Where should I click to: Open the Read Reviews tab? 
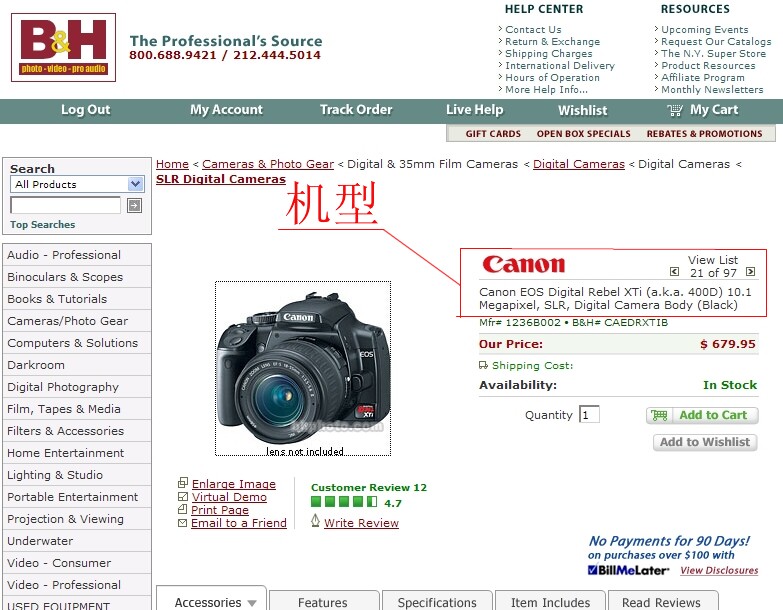[x=661, y=602]
